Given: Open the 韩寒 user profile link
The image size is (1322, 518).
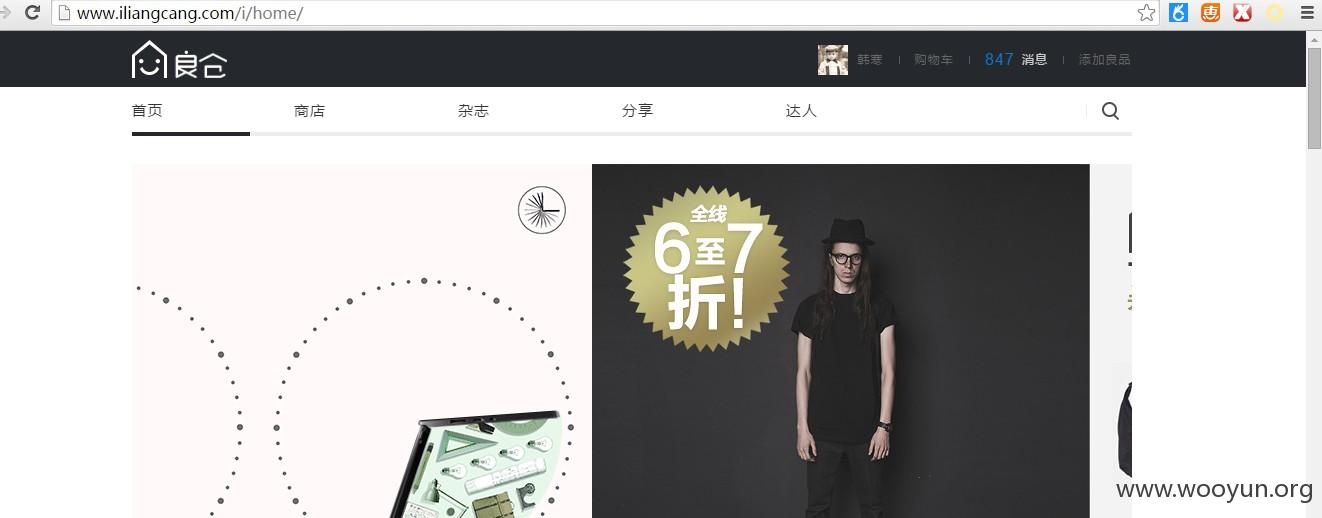Looking at the screenshot, I should click(869, 60).
